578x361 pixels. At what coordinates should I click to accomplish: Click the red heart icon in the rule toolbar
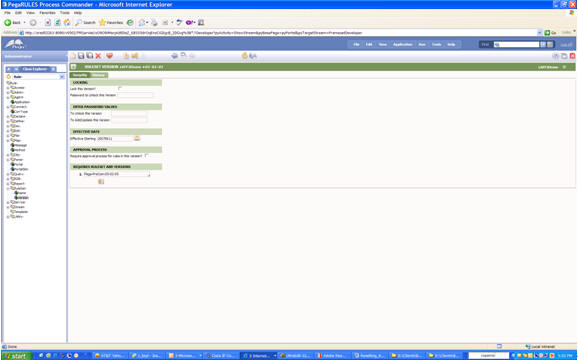click(109, 56)
